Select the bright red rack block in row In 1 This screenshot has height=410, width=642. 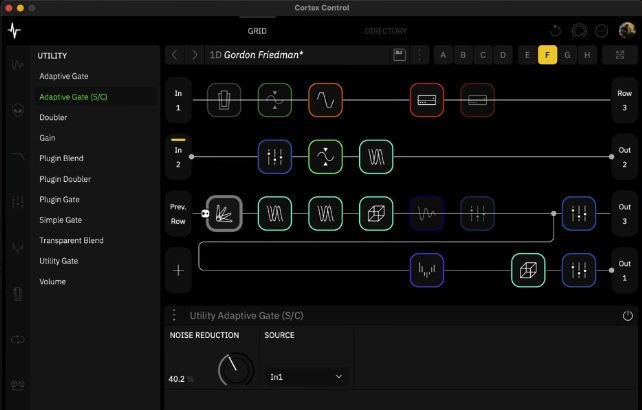point(427,100)
